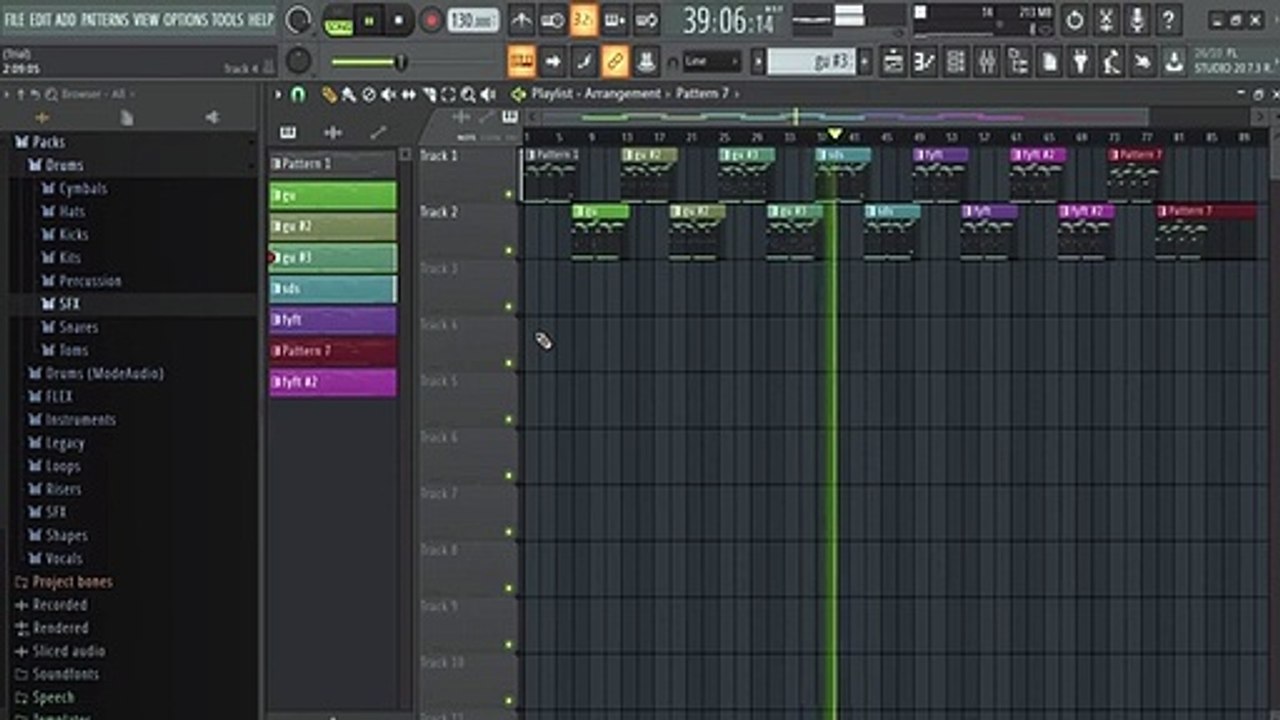Toggle typing keyboard to piano button

pyautogui.click(x=521, y=62)
